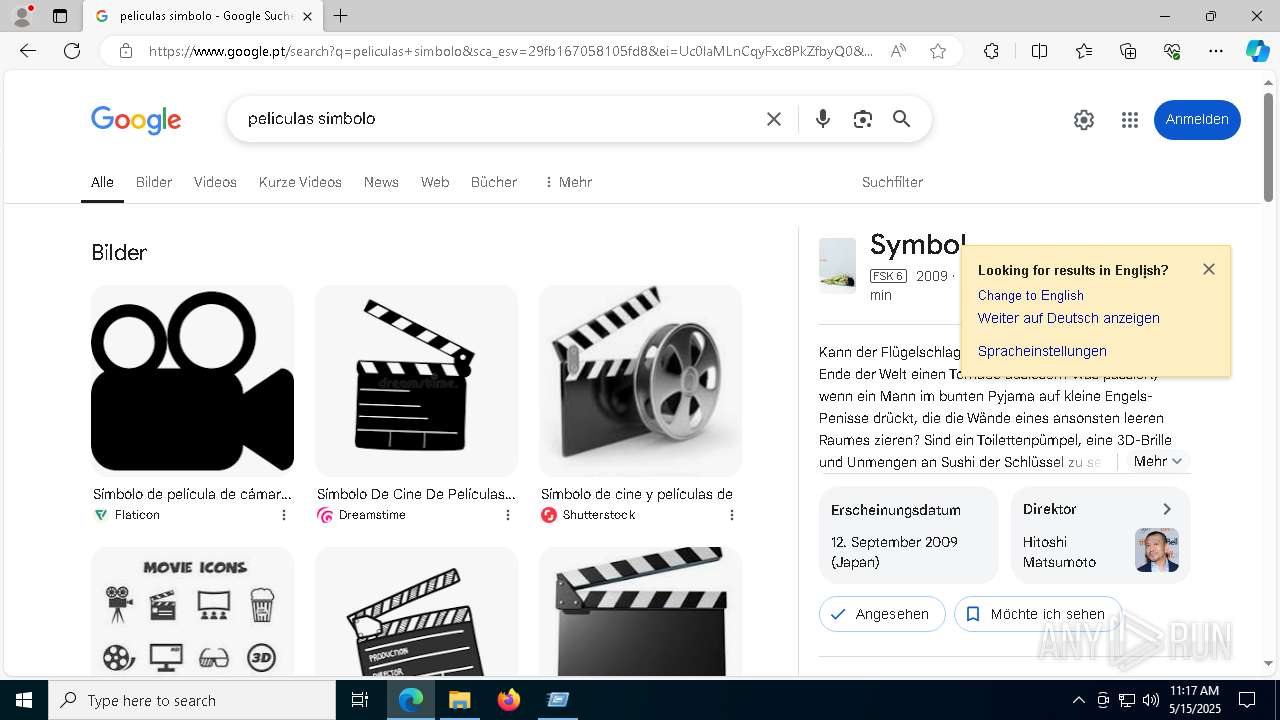Open the Symbol film poster thumbnail
The width and height of the screenshot is (1280, 720).
[x=837, y=264]
